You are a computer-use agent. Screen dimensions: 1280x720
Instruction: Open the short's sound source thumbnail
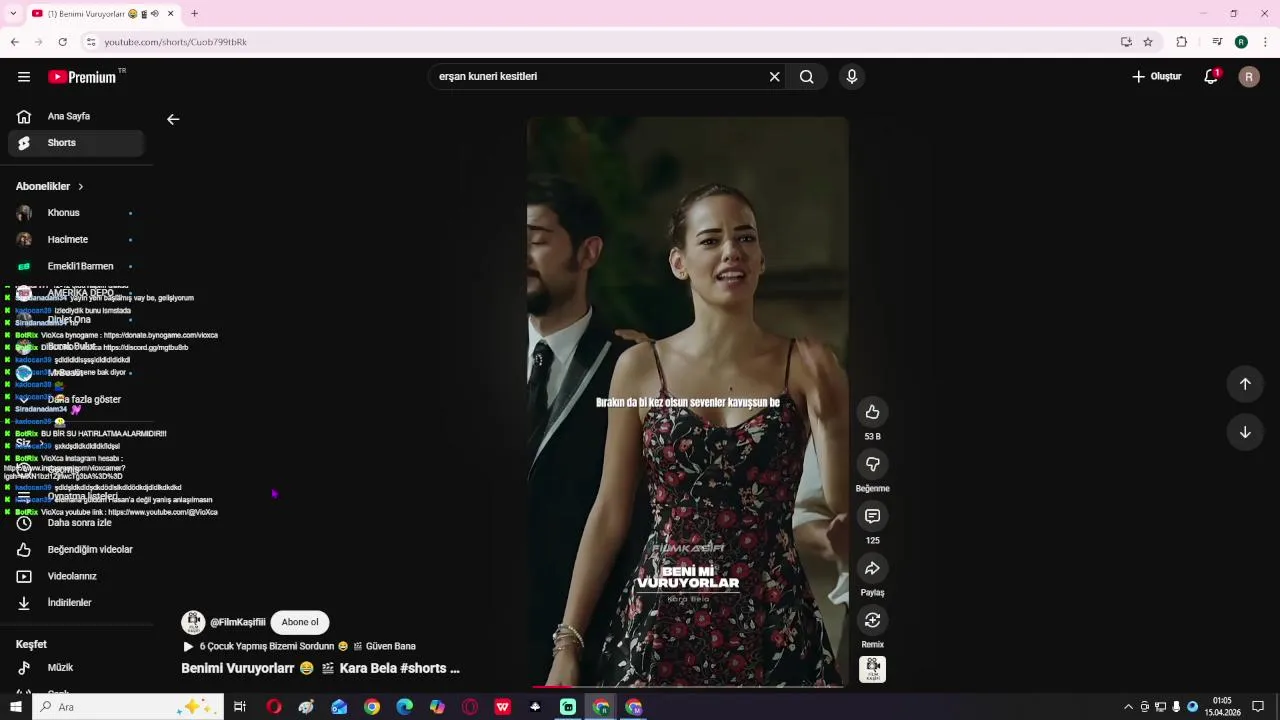pyautogui.click(x=872, y=669)
